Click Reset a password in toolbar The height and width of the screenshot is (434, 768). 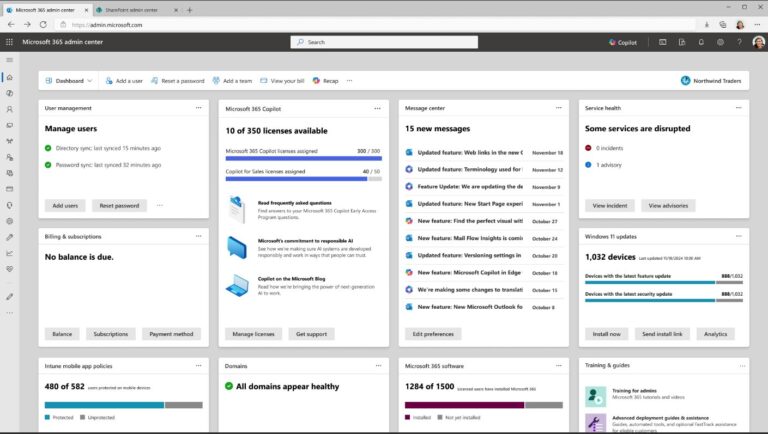[177, 81]
